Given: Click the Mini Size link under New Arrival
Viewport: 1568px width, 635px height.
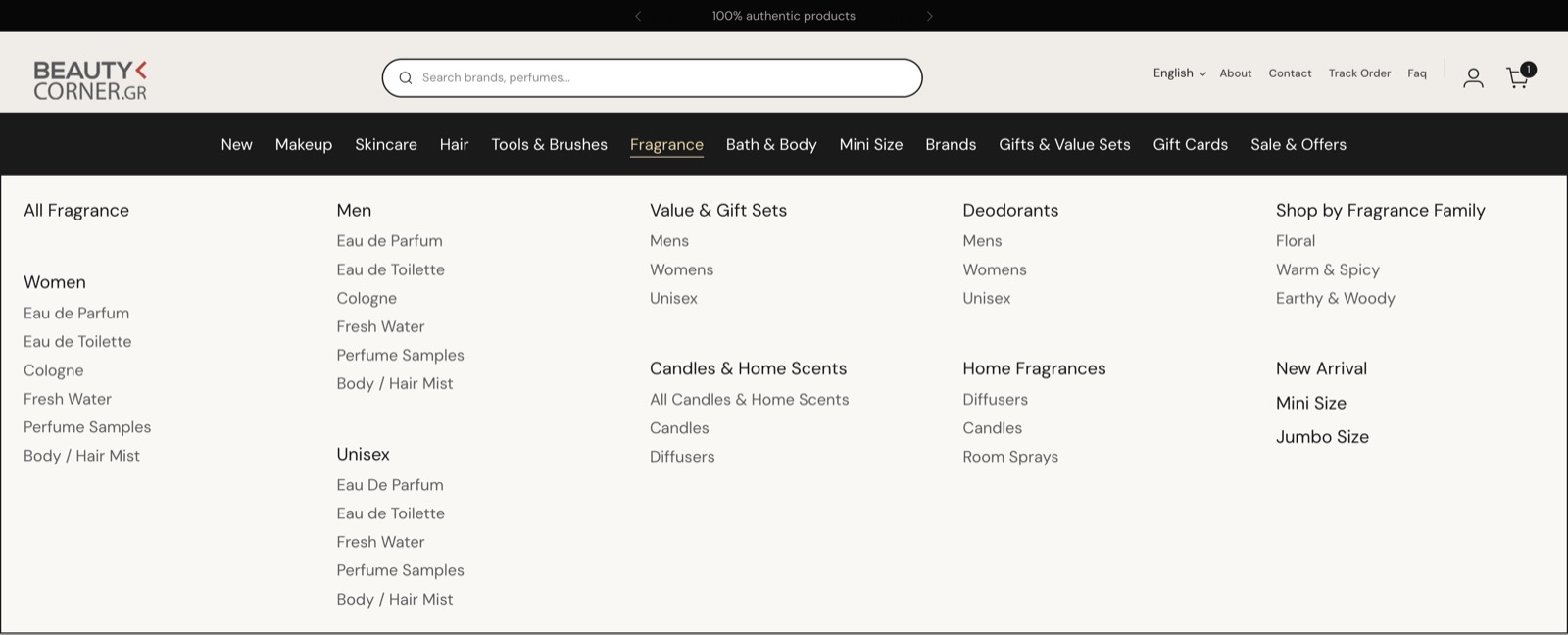Looking at the screenshot, I should [1311, 403].
